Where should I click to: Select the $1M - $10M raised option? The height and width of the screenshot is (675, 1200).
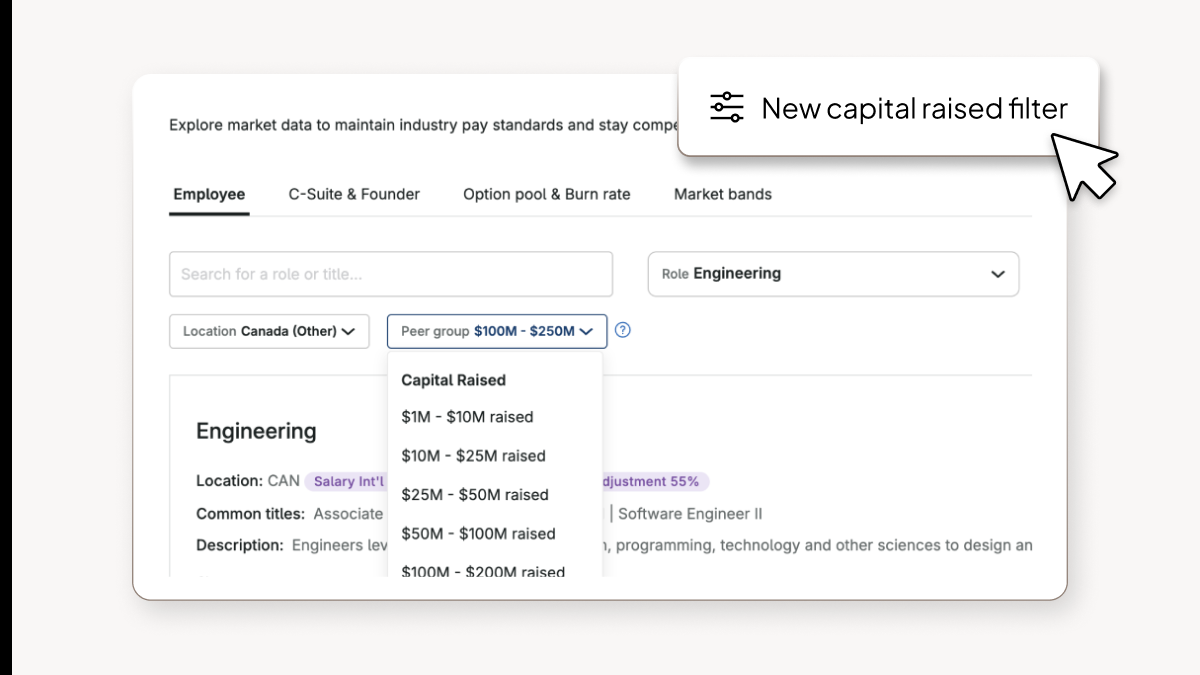(x=467, y=417)
